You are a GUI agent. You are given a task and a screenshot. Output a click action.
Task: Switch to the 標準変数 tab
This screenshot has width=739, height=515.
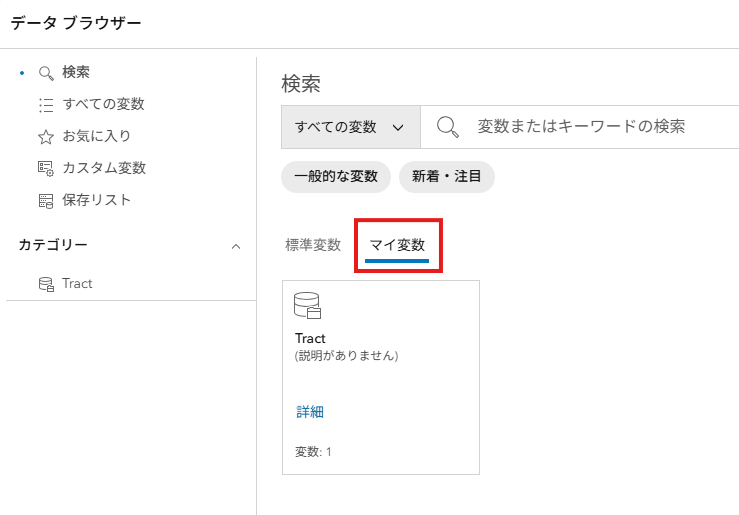(313, 245)
